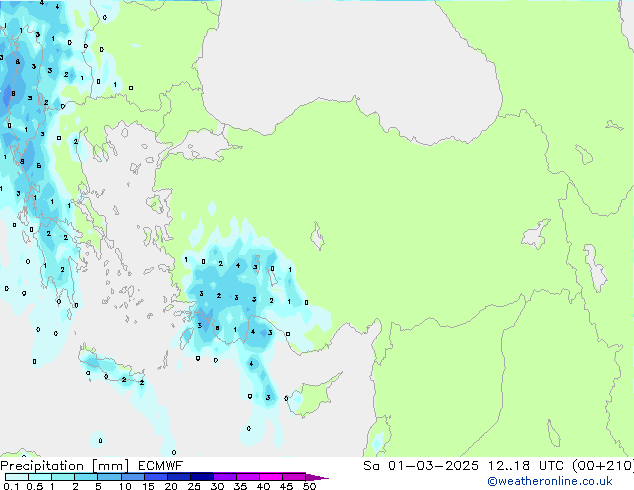This screenshot has height=490, width=634.
Task: Select the 30–35 mm purple swatch
Action: pyautogui.click(x=225, y=477)
